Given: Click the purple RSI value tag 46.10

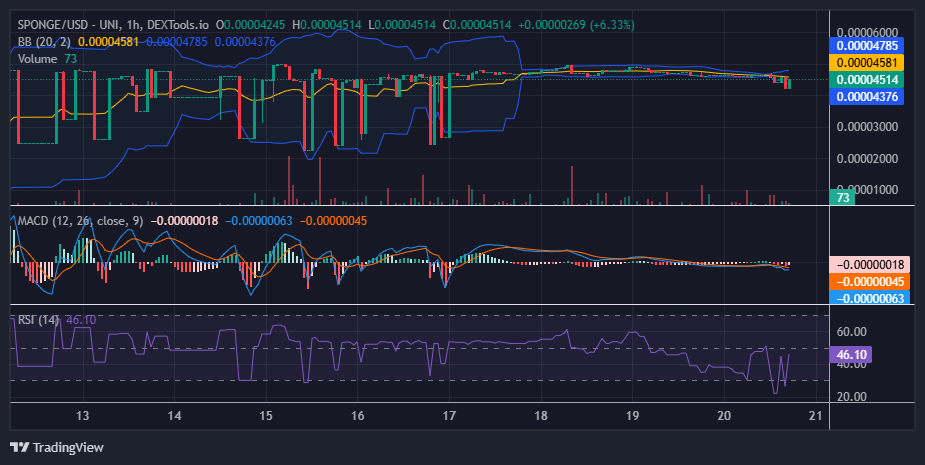Looking at the screenshot, I should (850, 355).
